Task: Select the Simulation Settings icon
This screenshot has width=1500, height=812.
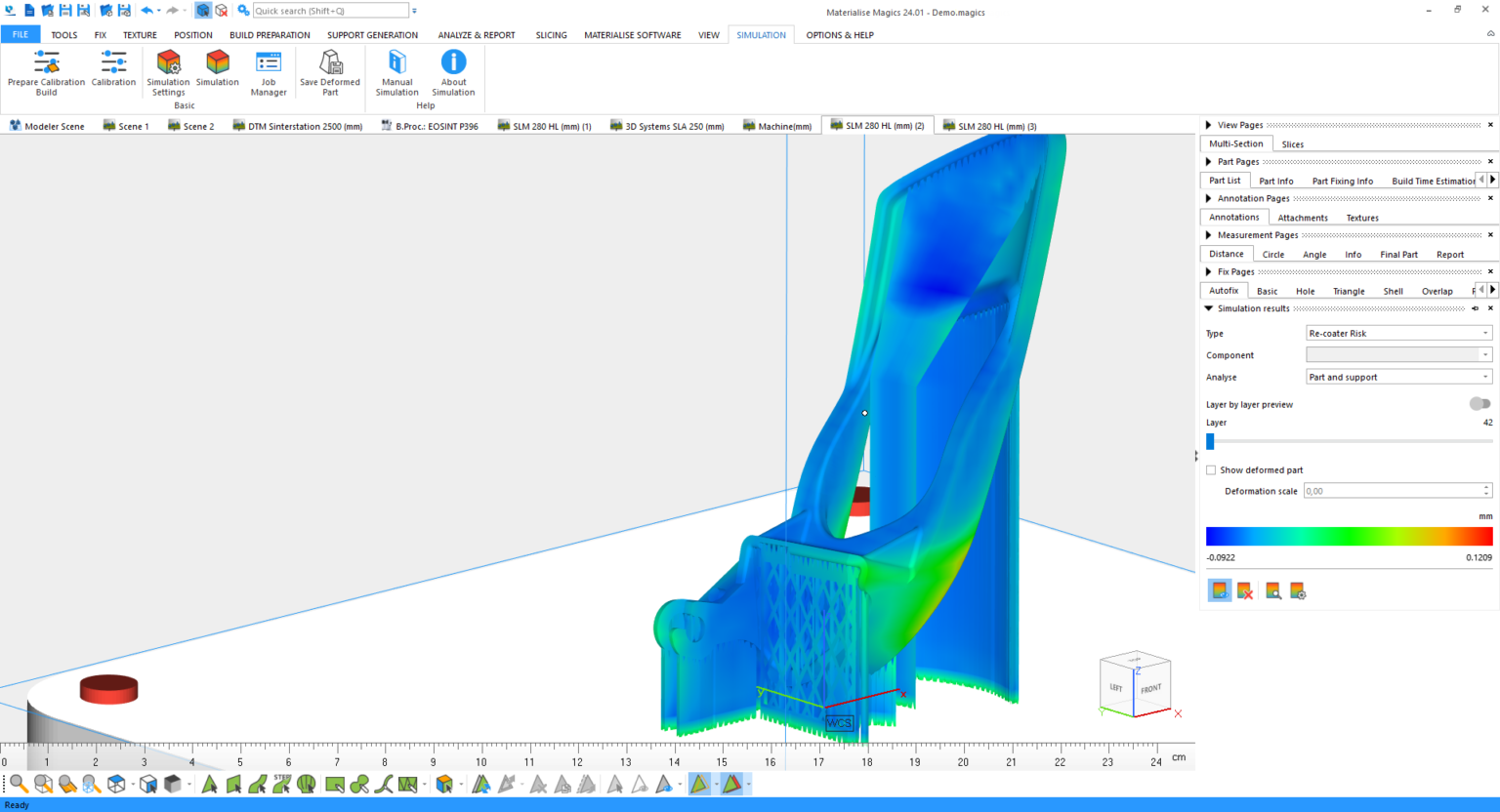Action: click(x=168, y=72)
